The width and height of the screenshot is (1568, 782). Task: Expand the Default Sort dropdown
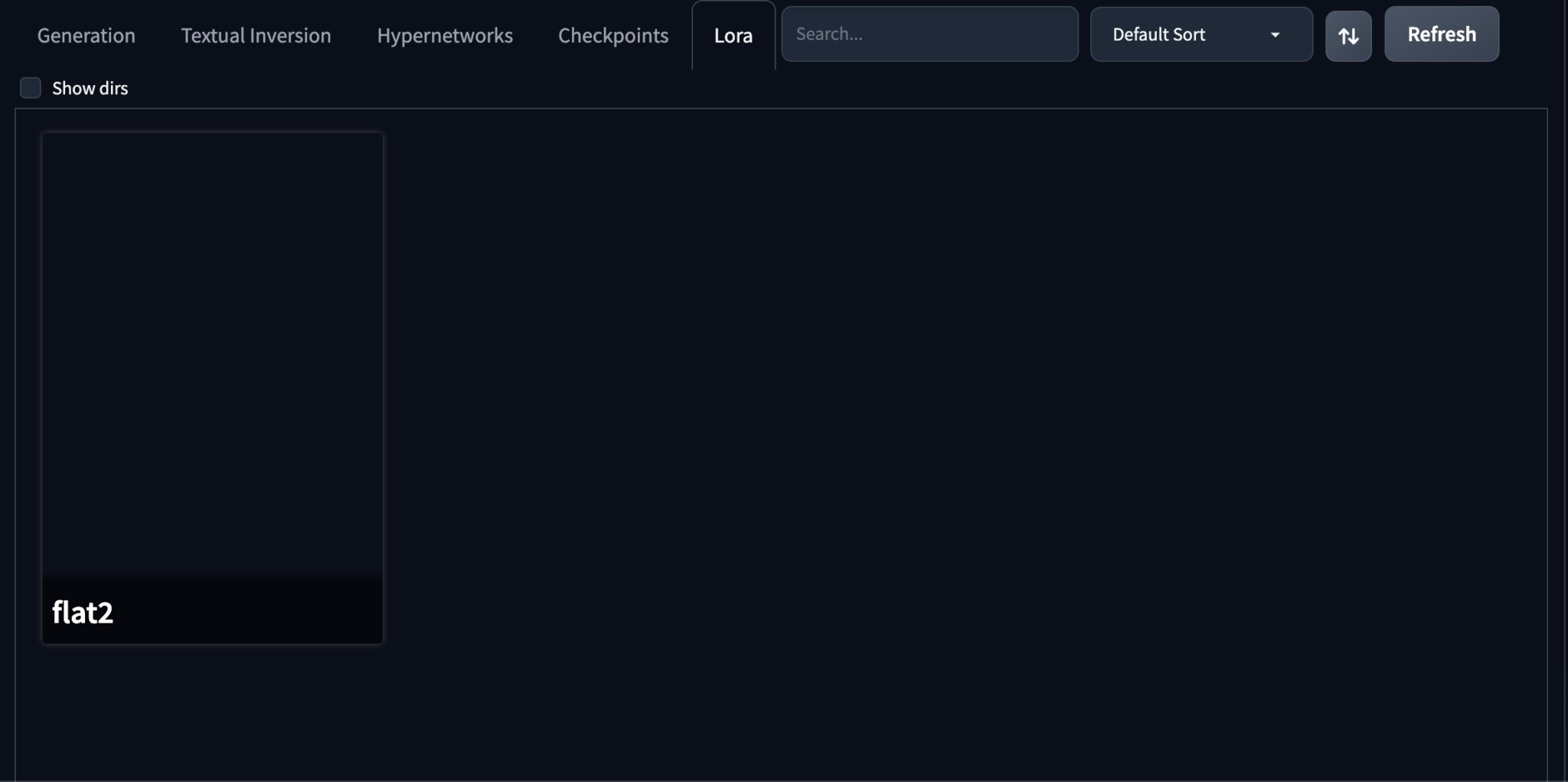(x=1200, y=34)
